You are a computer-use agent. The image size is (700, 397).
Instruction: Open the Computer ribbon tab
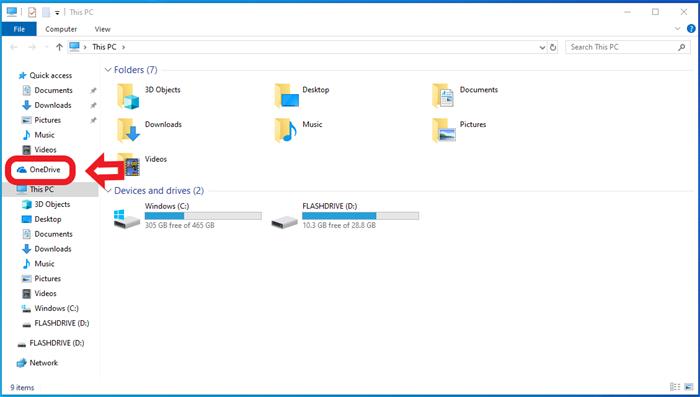tap(61, 29)
